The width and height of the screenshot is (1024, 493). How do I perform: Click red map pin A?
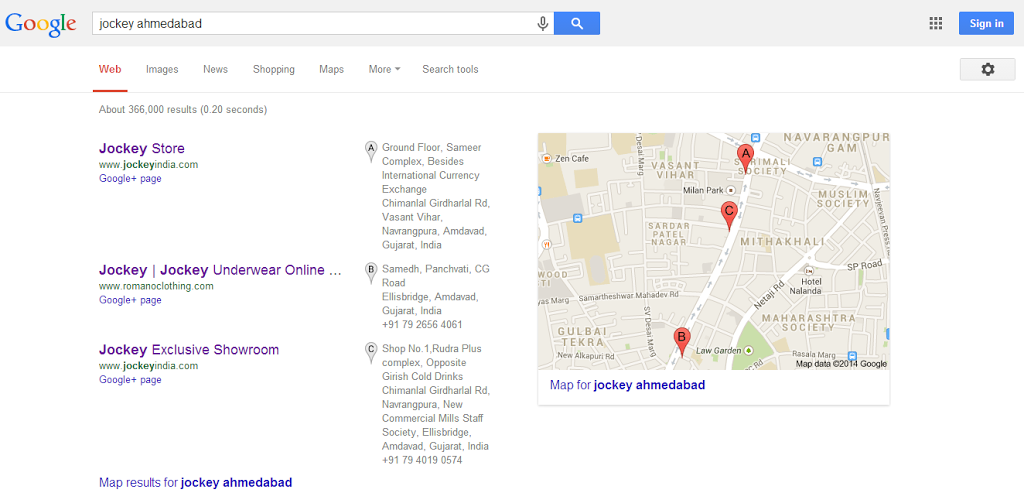tap(744, 155)
